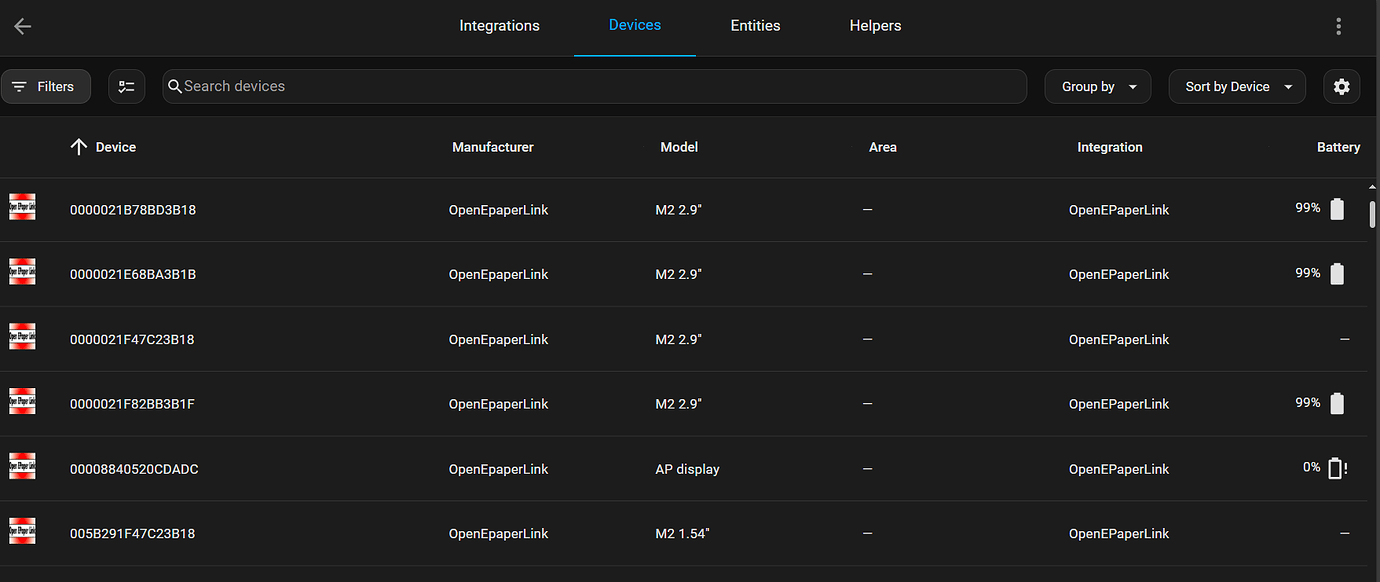The height and width of the screenshot is (582, 1380).
Task: Open device 00008840520CDADC details
Action: [x=134, y=468]
